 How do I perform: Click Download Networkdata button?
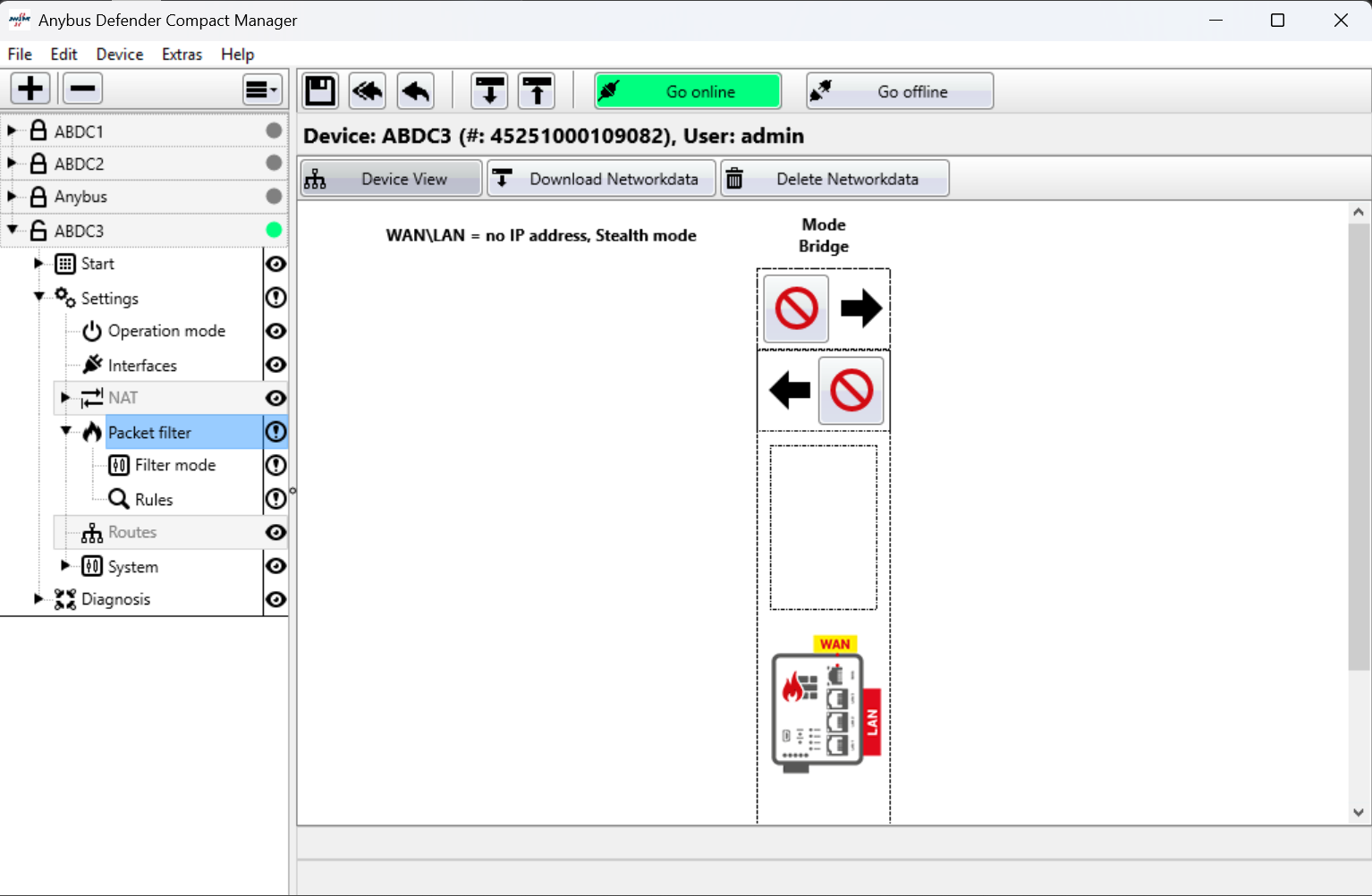coord(601,179)
